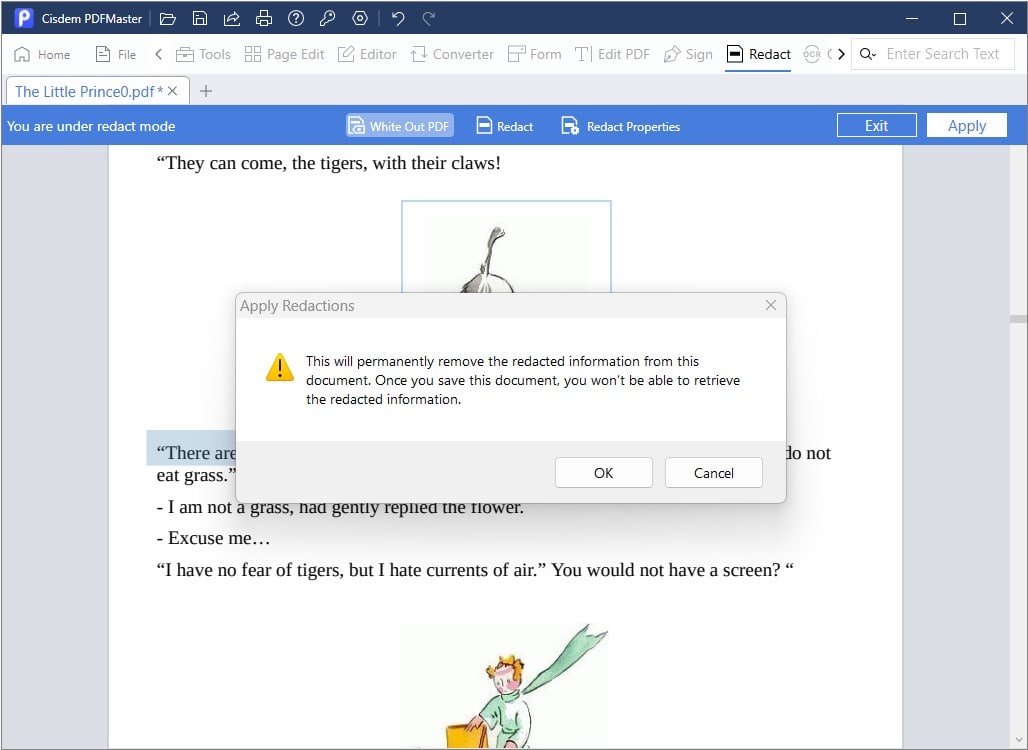Expand search options dropdown magnifier
The height and width of the screenshot is (750, 1028).
pyautogui.click(x=867, y=54)
